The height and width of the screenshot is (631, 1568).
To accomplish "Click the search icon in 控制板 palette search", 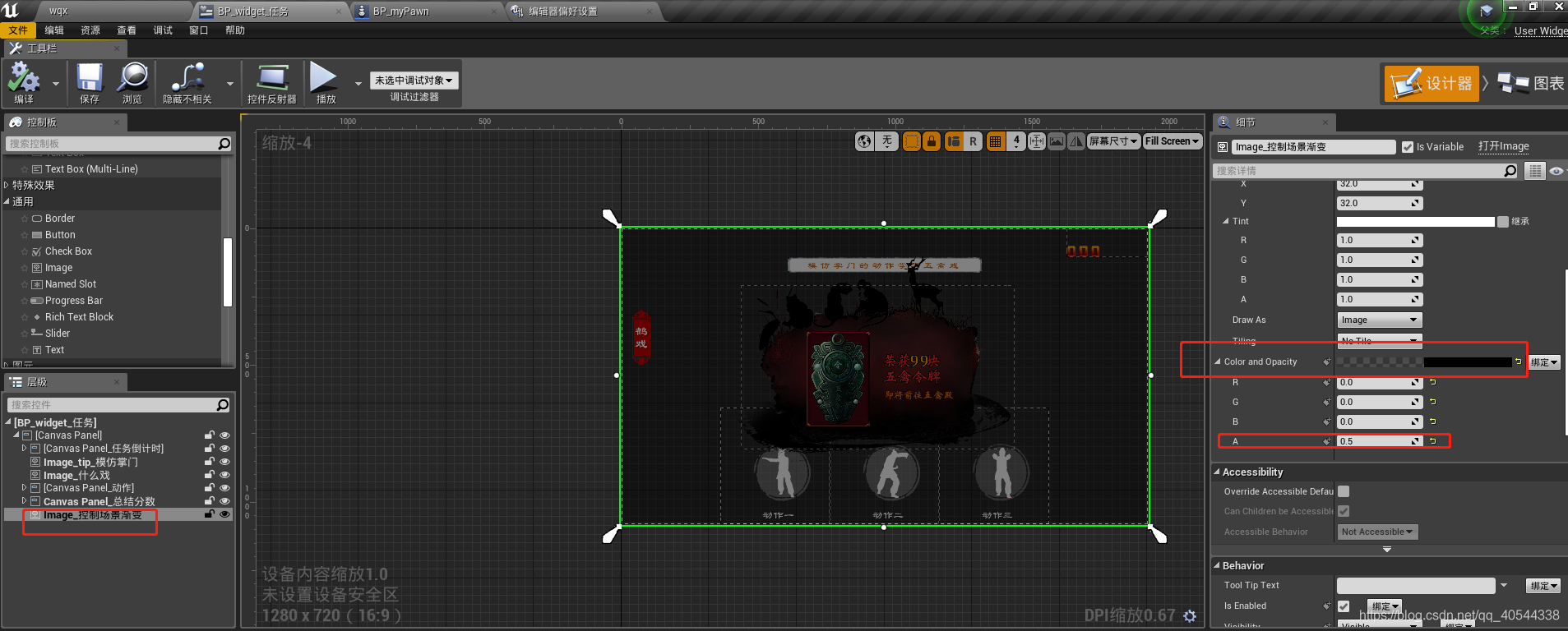I will pos(224,144).
